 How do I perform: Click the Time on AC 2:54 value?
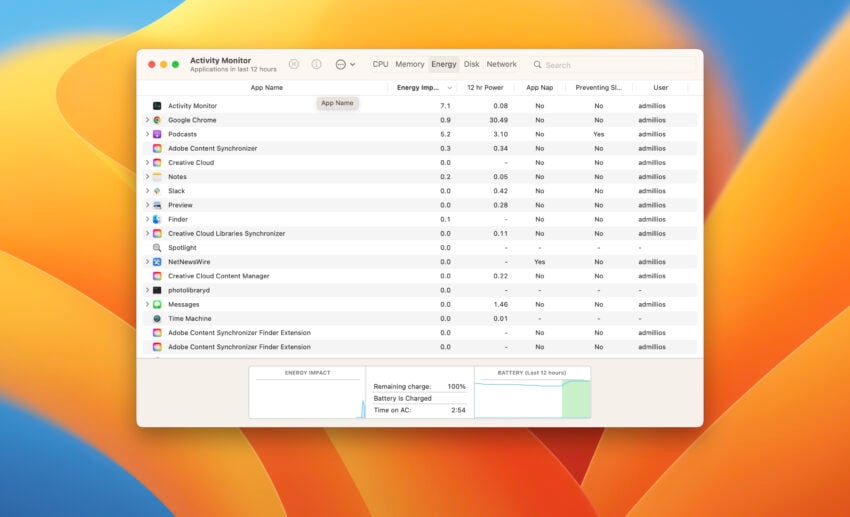point(458,410)
